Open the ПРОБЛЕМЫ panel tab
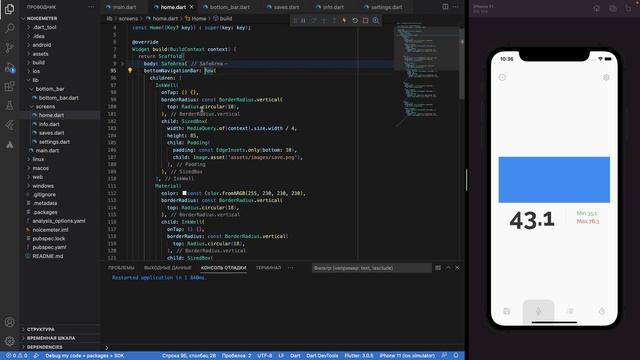 tap(121, 268)
